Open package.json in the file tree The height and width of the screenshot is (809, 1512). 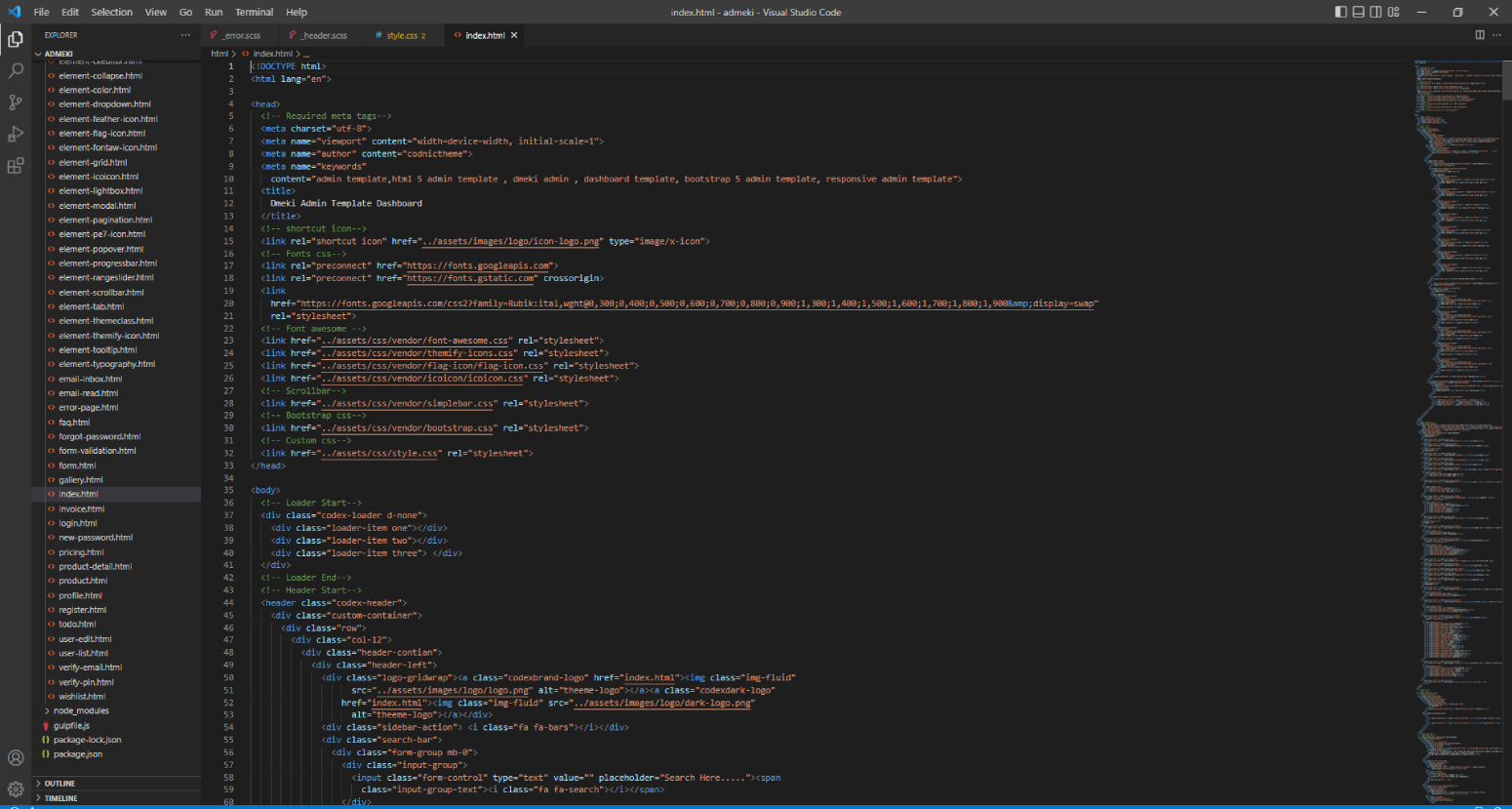[x=77, y=754]
